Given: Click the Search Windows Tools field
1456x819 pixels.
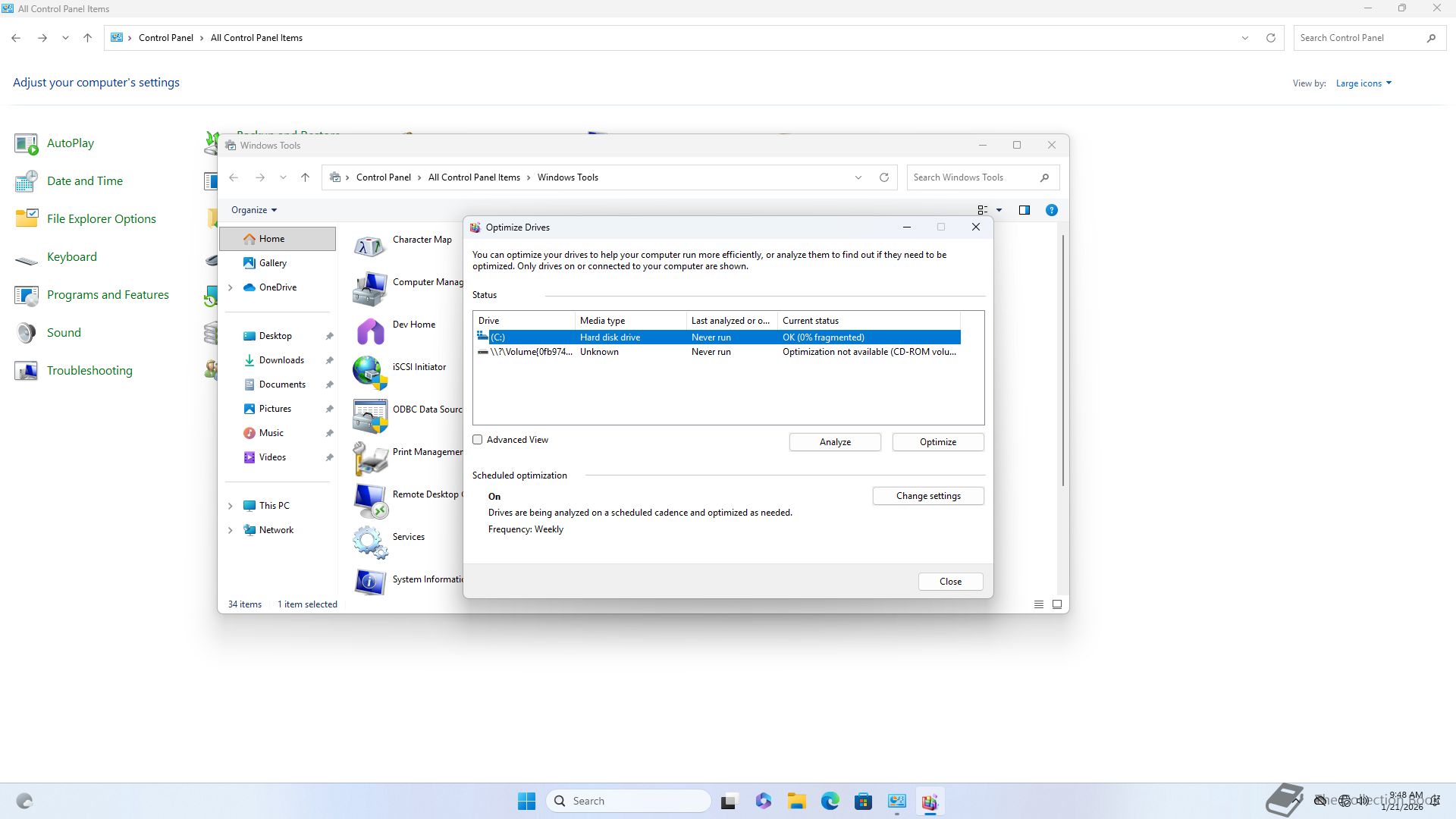Looking at the screenshot, I should (974, 177).
